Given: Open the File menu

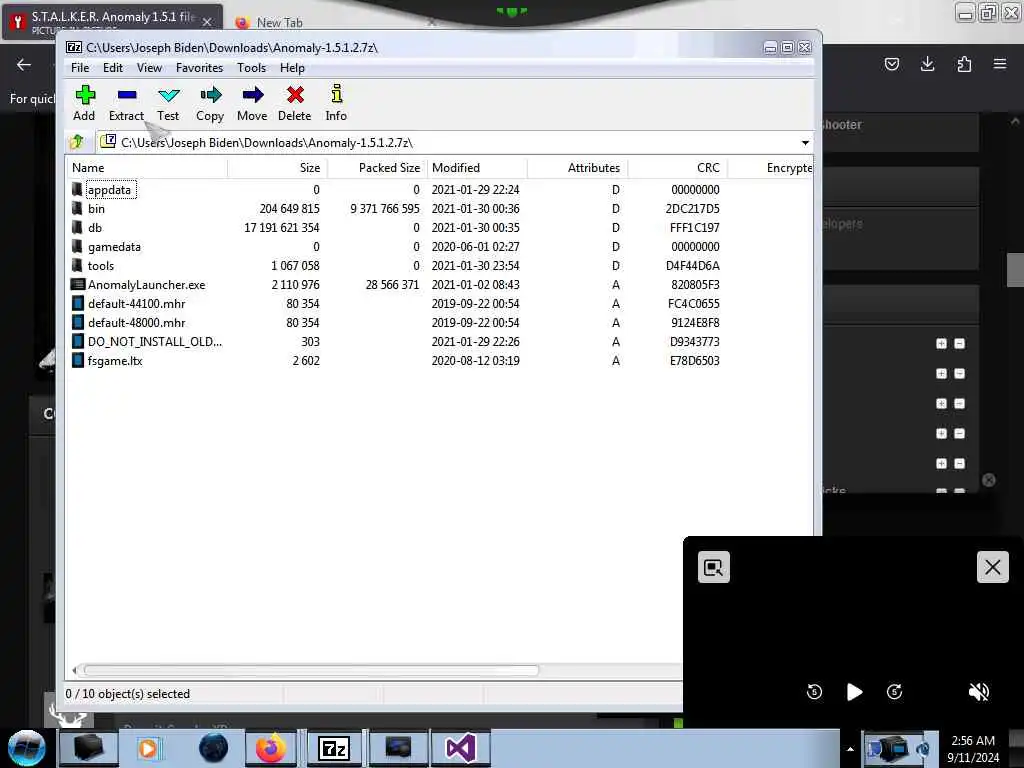Looking at the screenshot, I should tap(80, 68).
